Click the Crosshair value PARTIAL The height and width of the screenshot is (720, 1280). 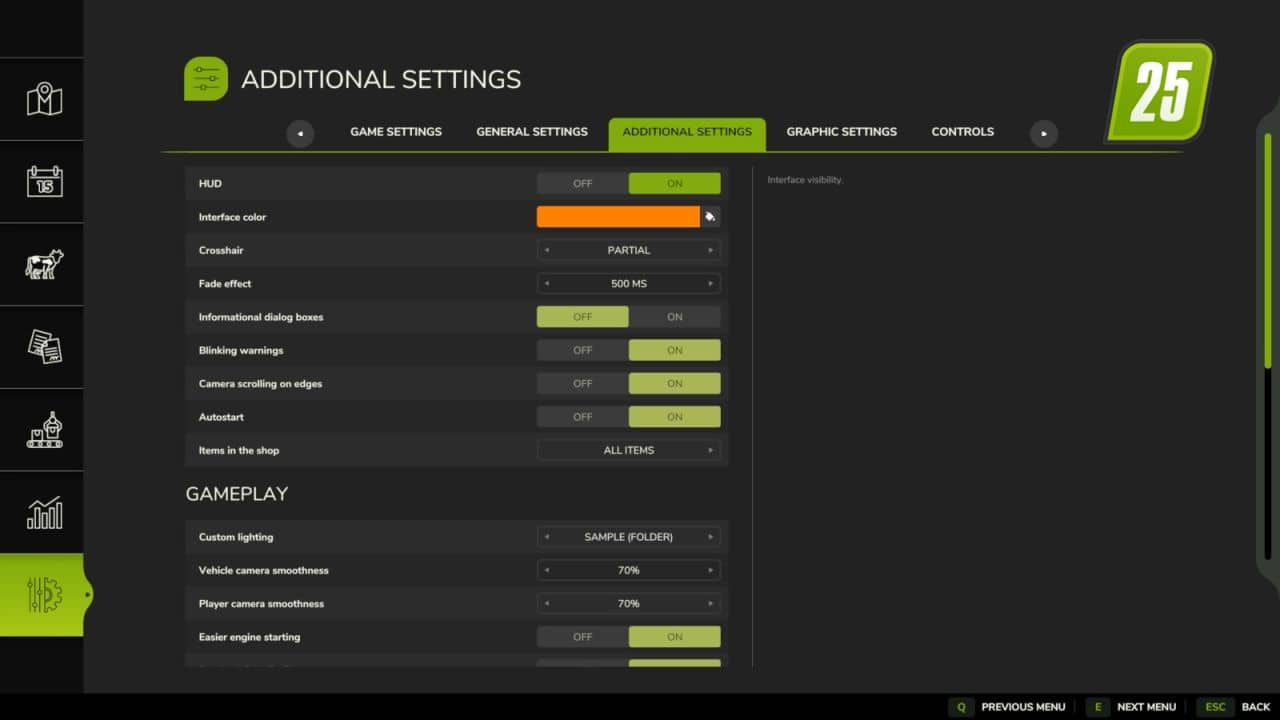[x=629, y=250]
